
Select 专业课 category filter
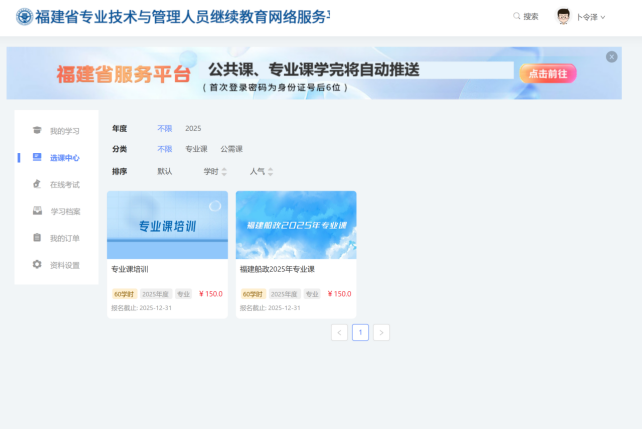tap(196, 149)
